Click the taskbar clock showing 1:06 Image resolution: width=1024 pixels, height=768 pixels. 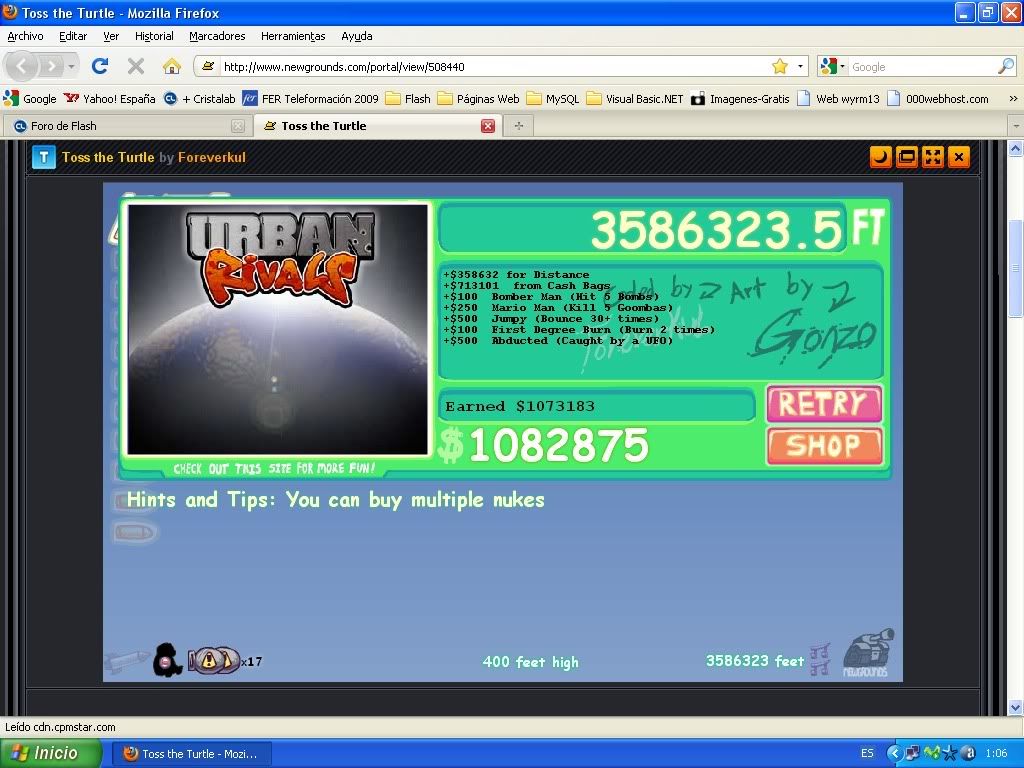pyautogui.click(x=996, y=753)
